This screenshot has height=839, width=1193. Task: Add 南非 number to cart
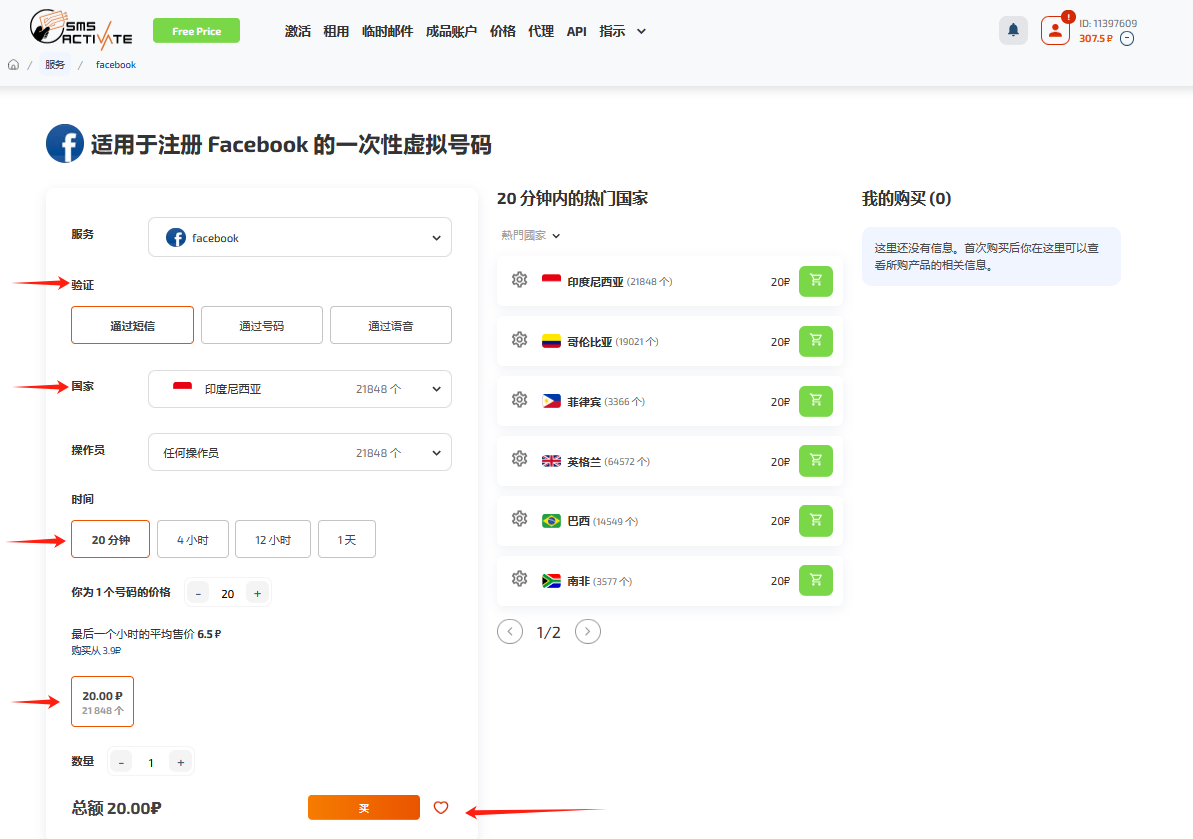816,580
